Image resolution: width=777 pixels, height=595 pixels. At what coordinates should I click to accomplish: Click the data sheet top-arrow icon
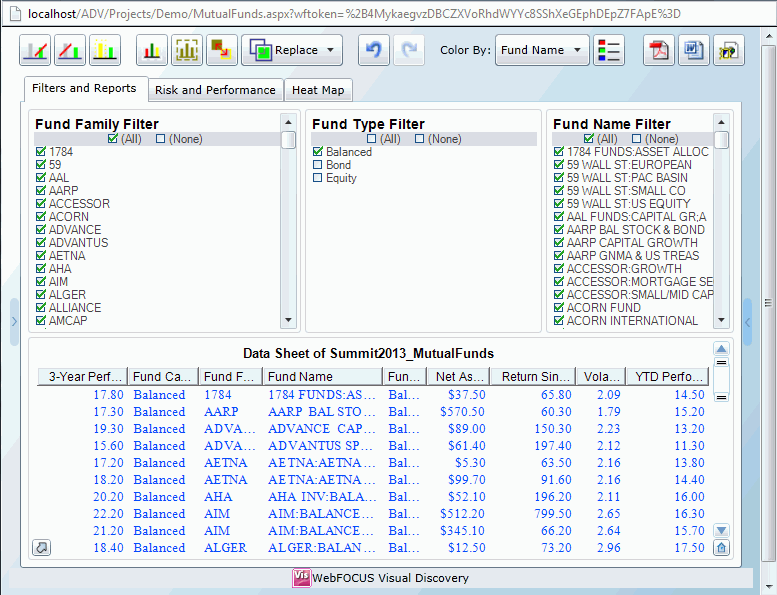tap(722, 349)
